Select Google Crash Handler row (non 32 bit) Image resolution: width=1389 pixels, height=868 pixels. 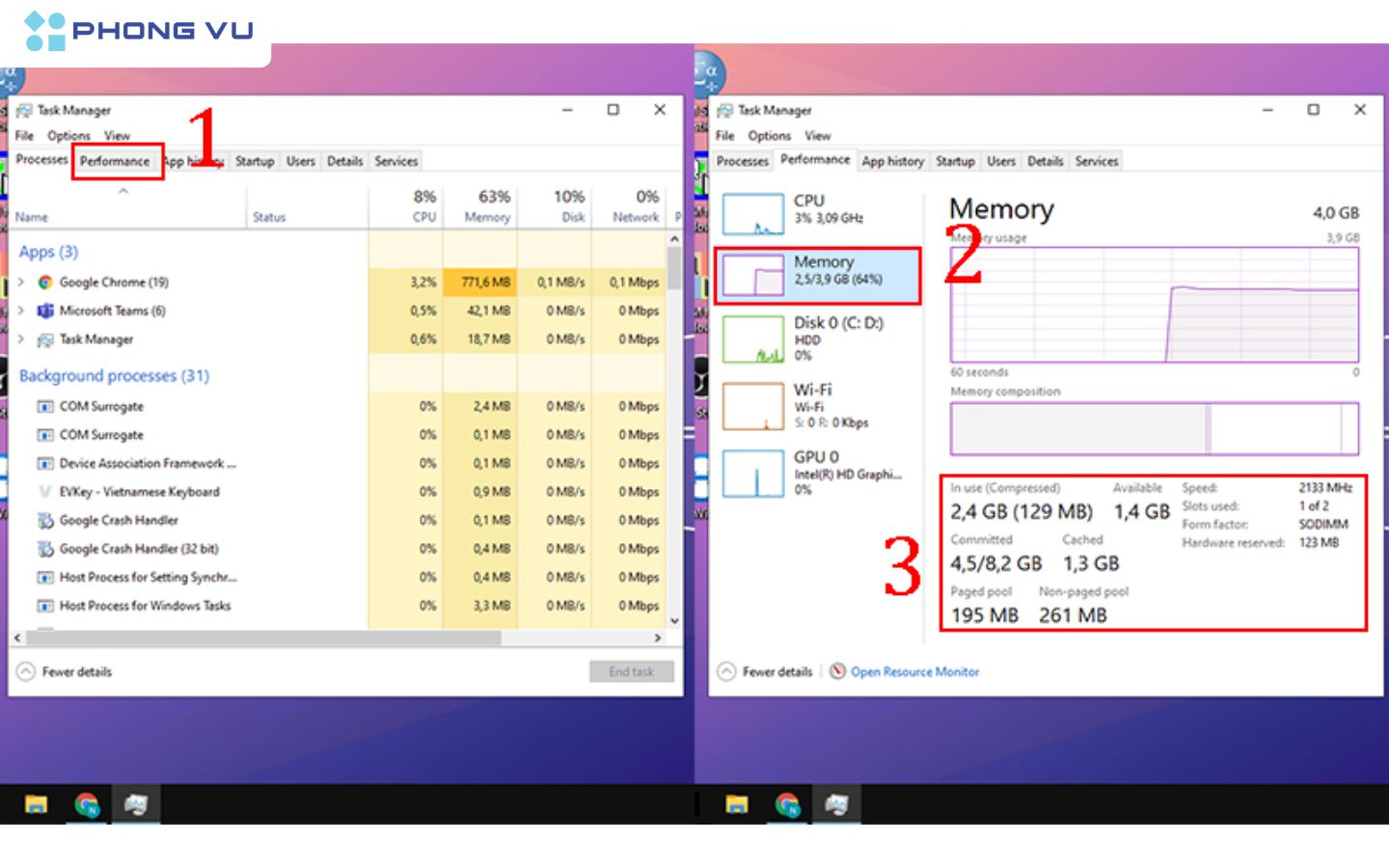(x=338, y=521)
